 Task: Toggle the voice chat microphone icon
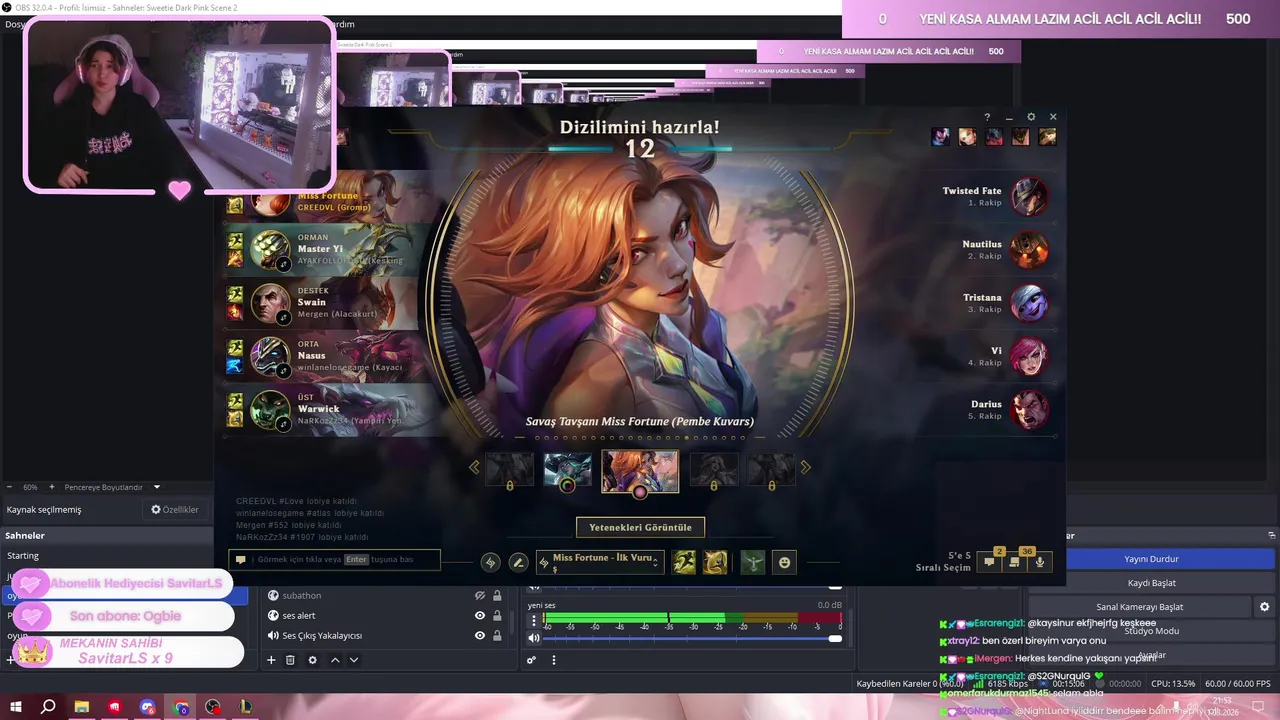[1040, 562]
